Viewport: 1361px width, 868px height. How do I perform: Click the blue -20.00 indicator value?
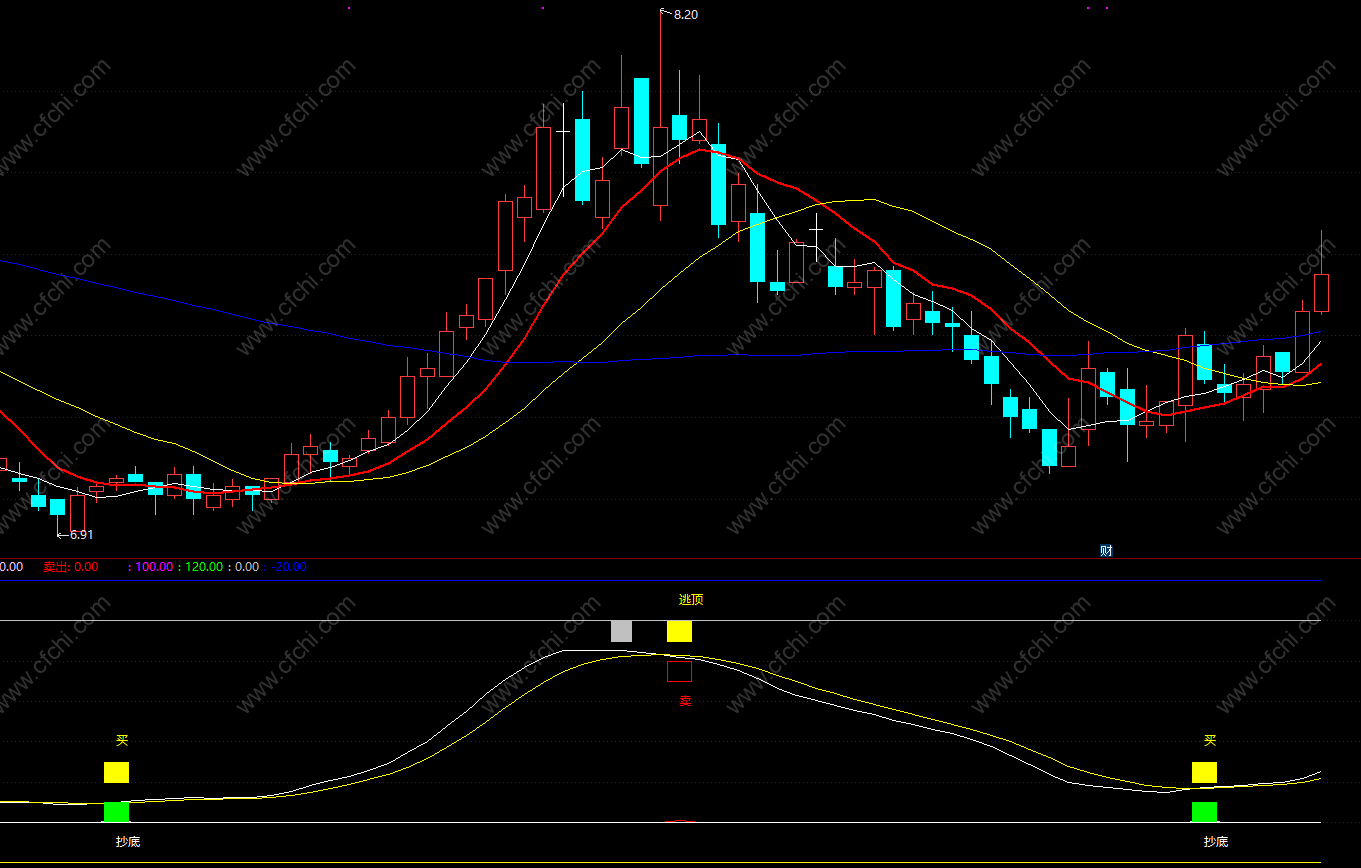pos(289,567)
